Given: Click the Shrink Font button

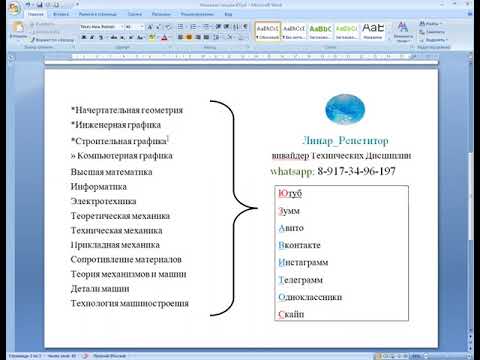Looking at the screenshot, I should pos(158,27).
